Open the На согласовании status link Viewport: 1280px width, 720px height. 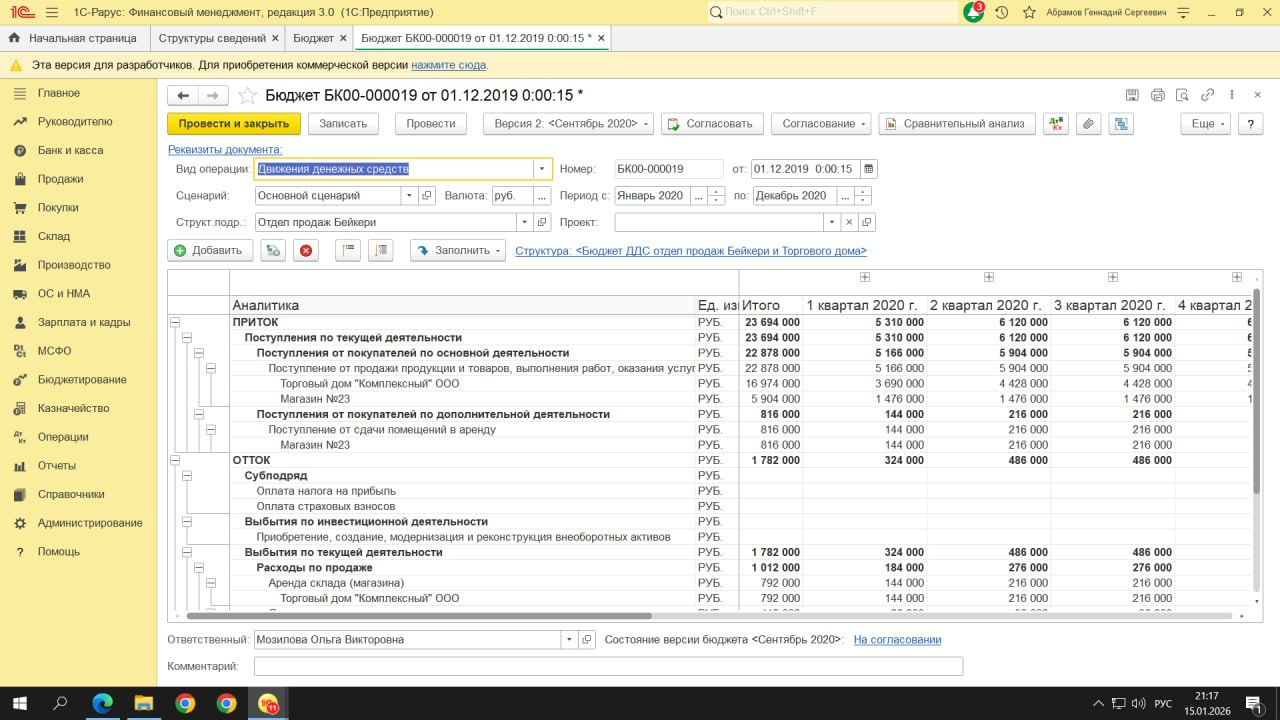pos(896,639)
